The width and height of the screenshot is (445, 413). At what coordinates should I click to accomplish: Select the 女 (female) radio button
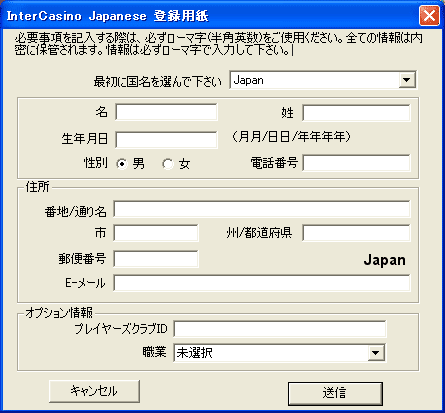pyautogui.click(x=168, y=164)
